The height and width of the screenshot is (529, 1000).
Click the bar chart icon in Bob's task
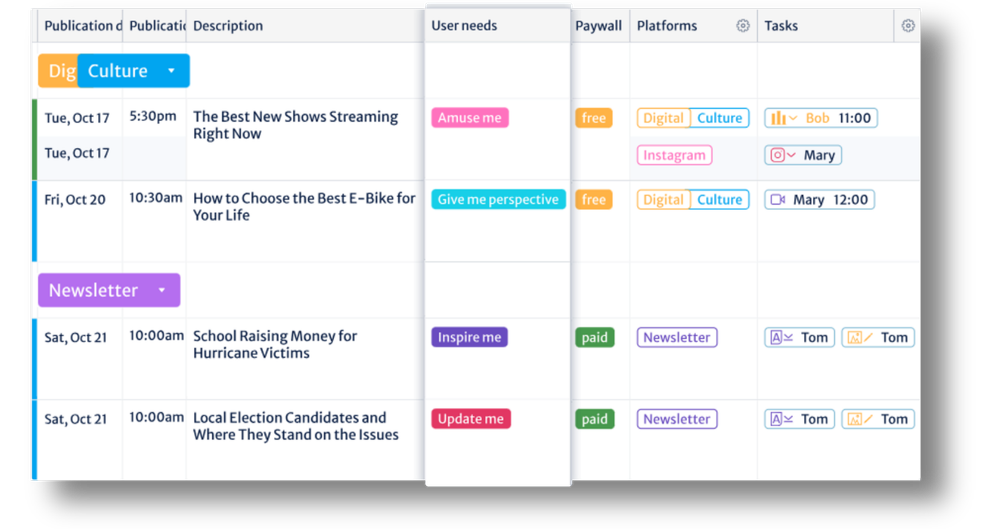tap(777, 118)
